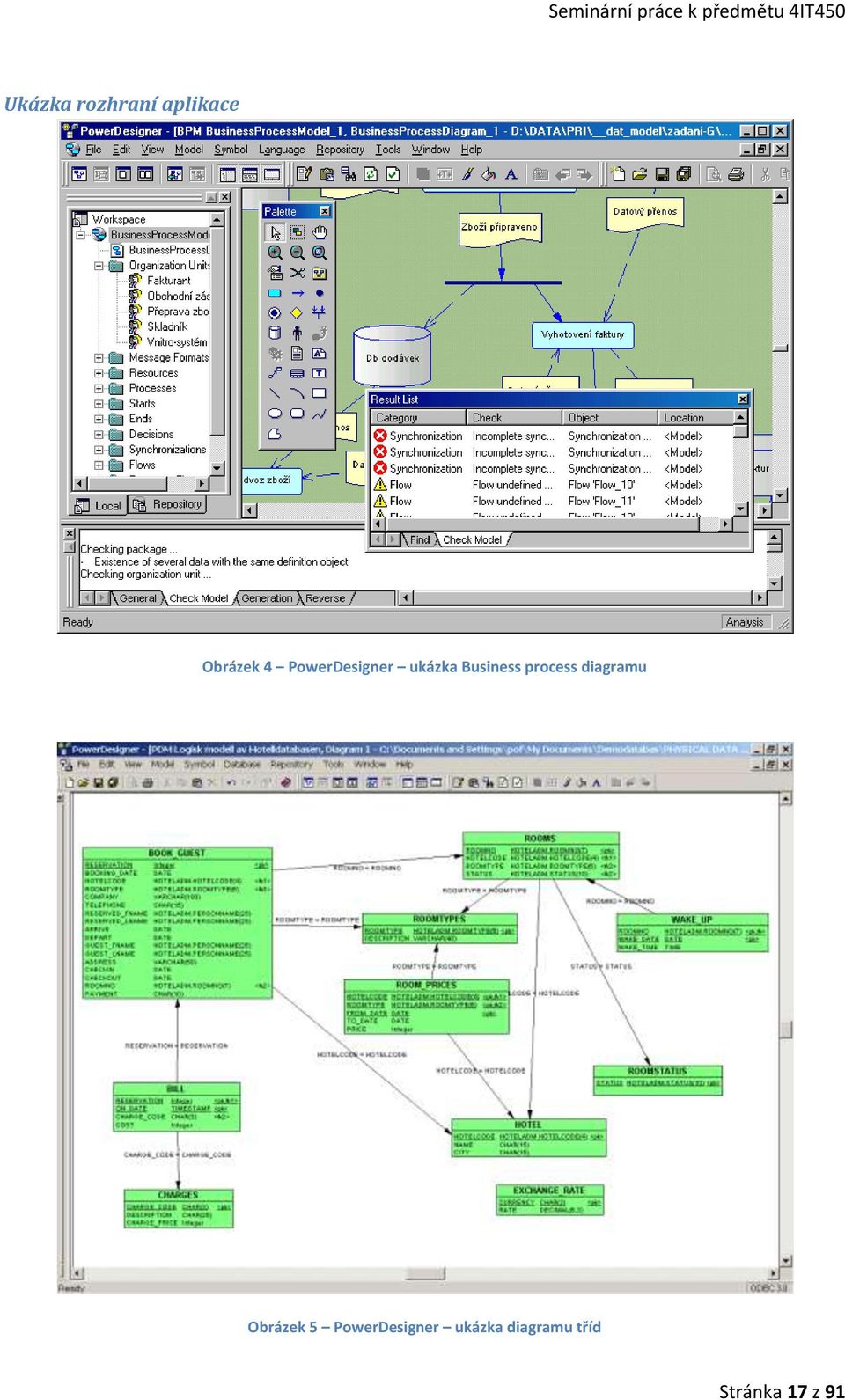
Task: Click Open folder icon in BPM toolbar
Action: pos(640,174)
